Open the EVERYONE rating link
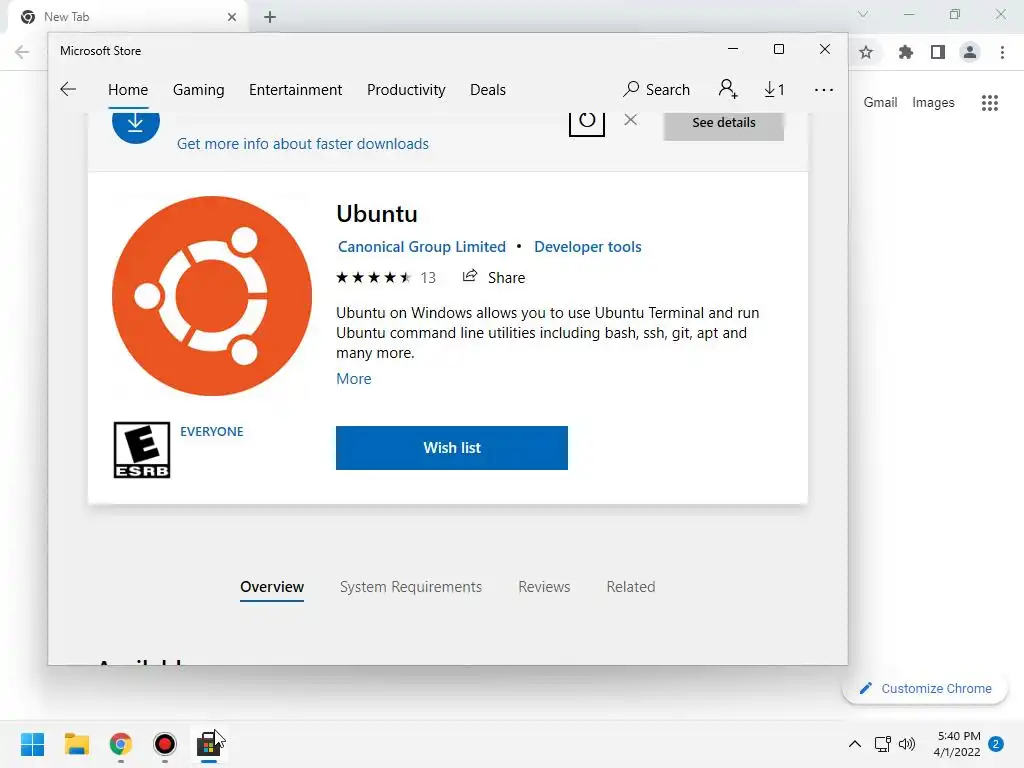 [x=212, y=432]
